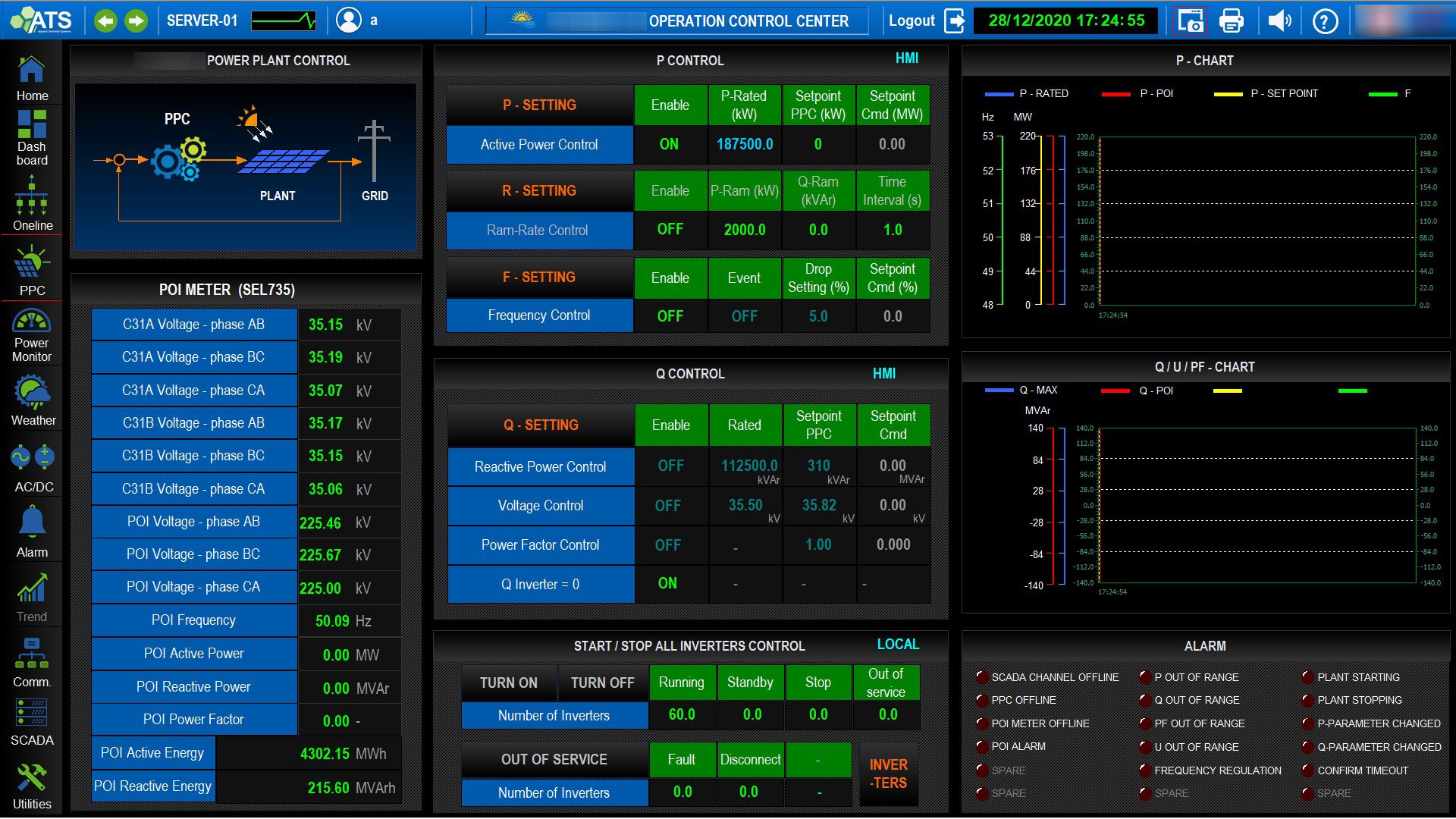Go to the AC/DC page
Image resolution: width=1456 pixels, height=819 pixels.
[33, 468]
